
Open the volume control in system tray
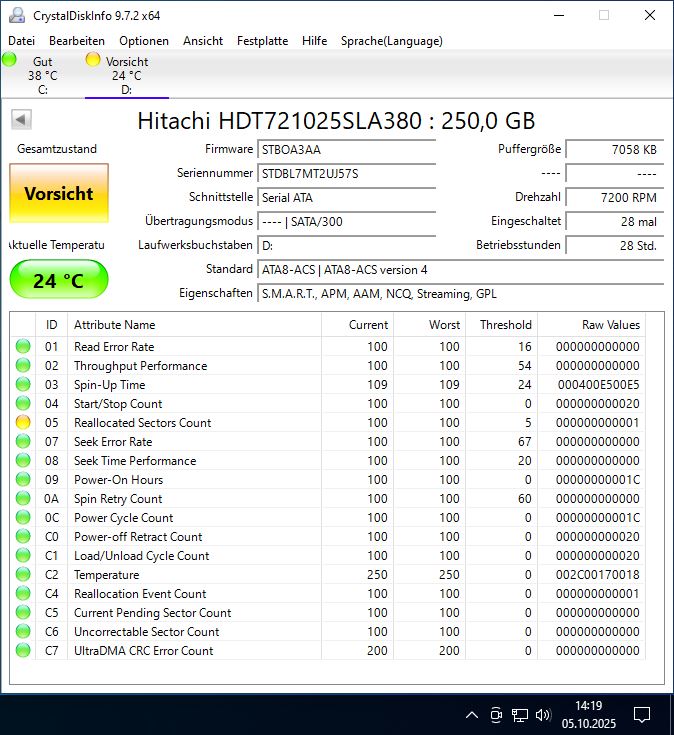point(543,715)
